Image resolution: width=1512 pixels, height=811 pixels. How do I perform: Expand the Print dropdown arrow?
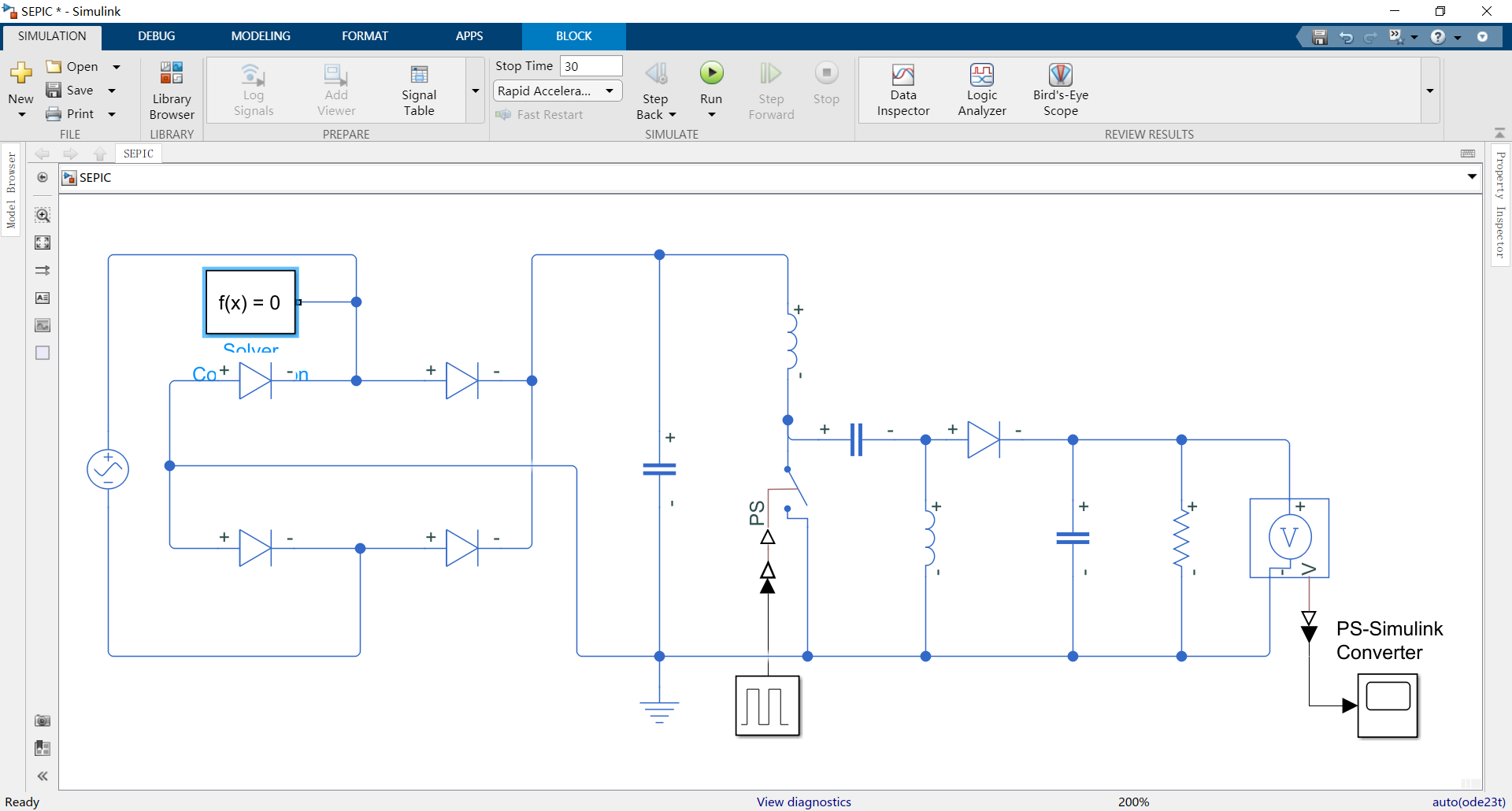pos(112,114)
